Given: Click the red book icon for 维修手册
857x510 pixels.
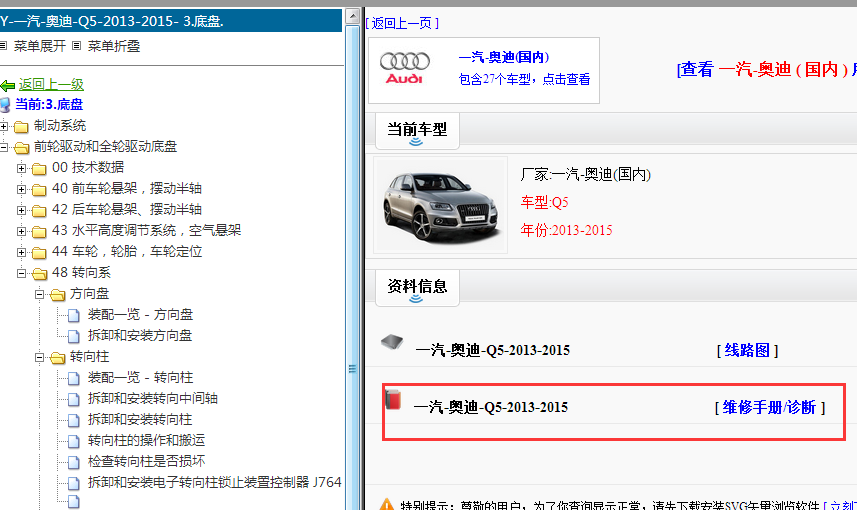Looking at the screenshot, I should click(x=393, y=400).
